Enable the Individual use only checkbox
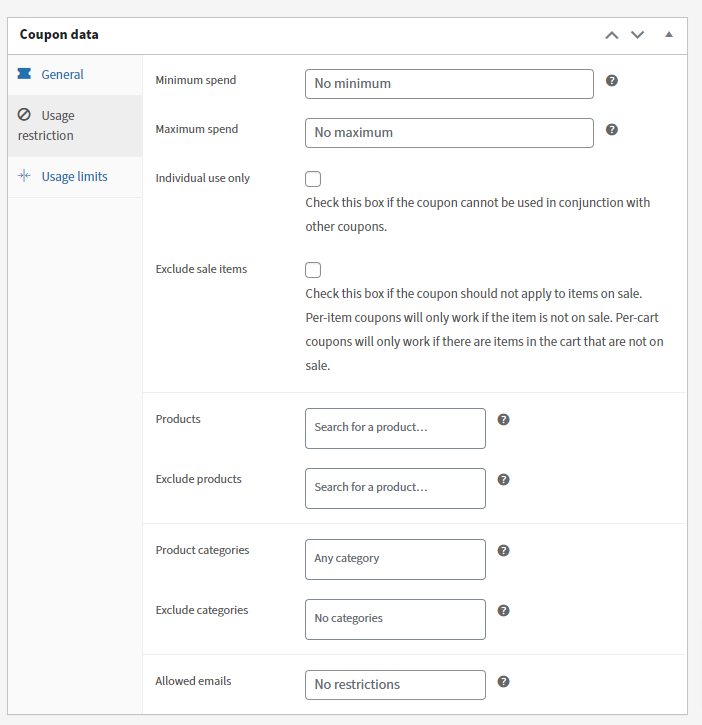The image size is (702, 725). [x=313, y=179]
